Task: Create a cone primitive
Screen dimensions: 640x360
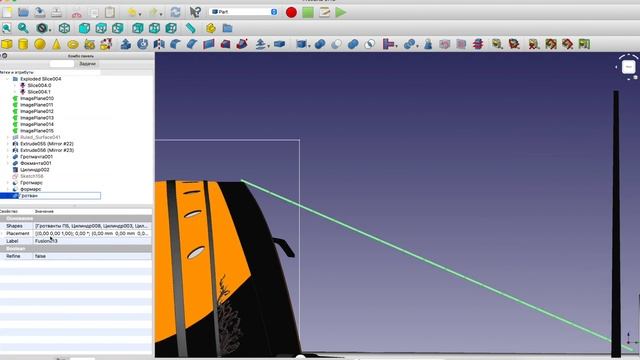Action: [56, 44]
